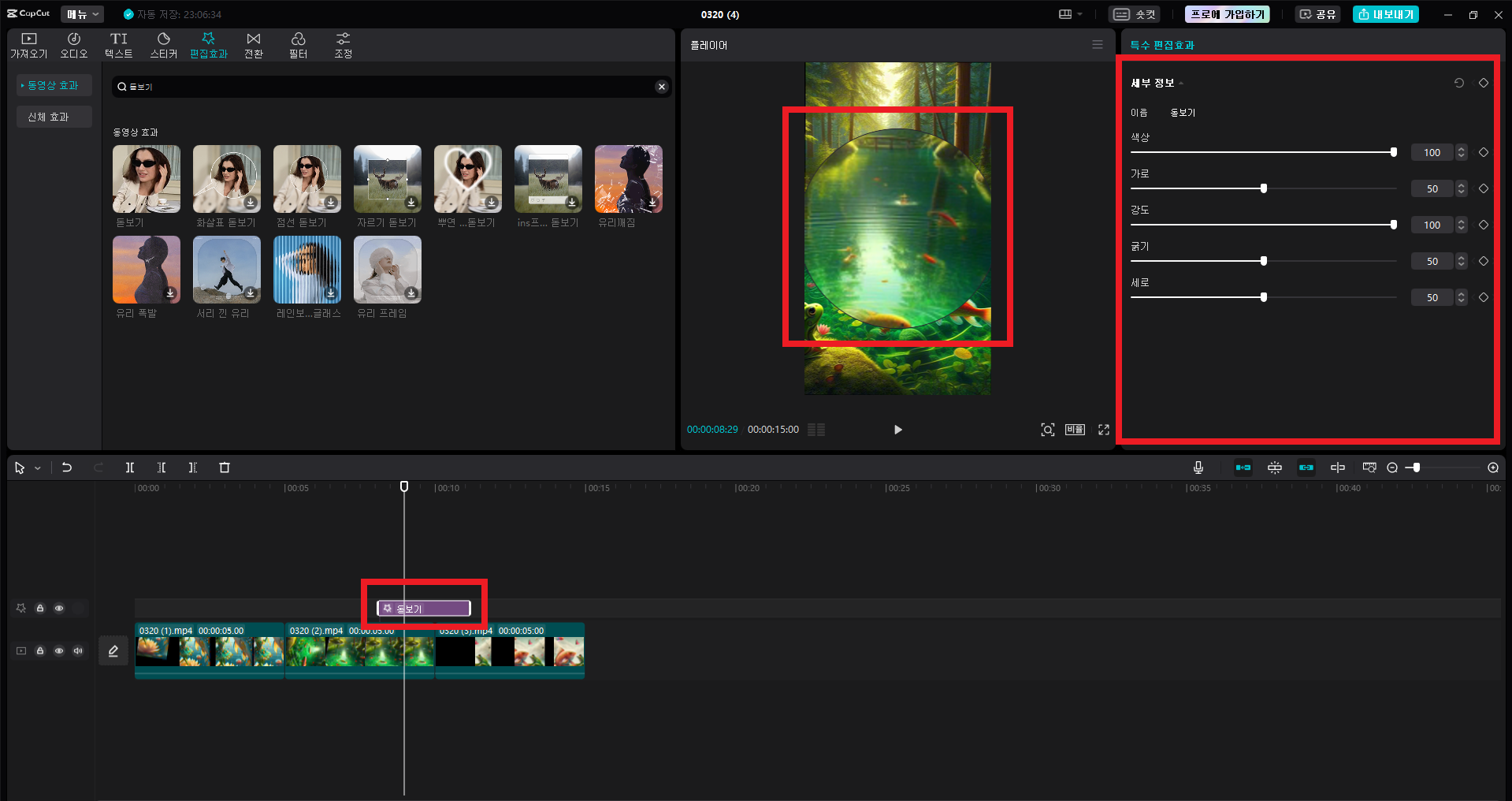Open the 가져오기 import tab

pos(29,46)
